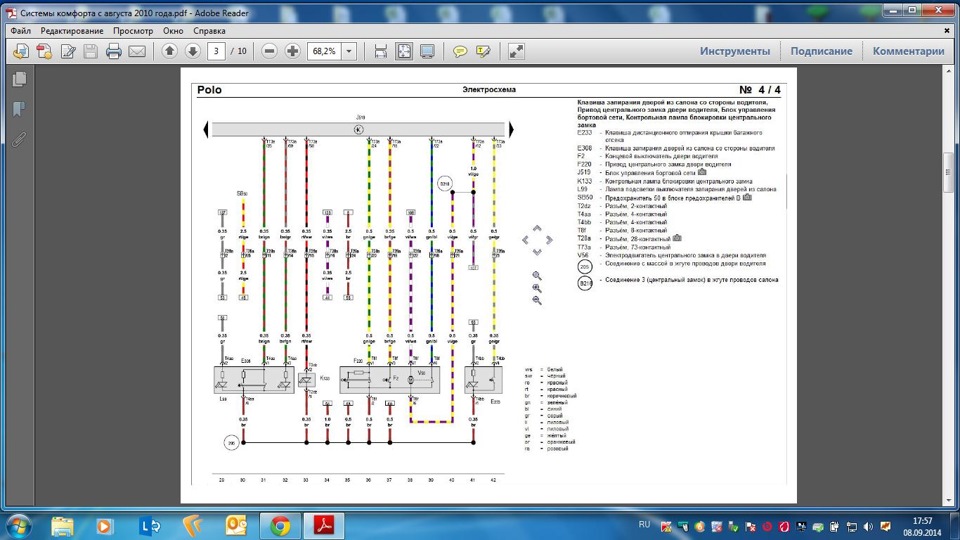960x540 pixels.
Task: Open the zoom level dropdown arrow
Action: (x=349, y=51)
